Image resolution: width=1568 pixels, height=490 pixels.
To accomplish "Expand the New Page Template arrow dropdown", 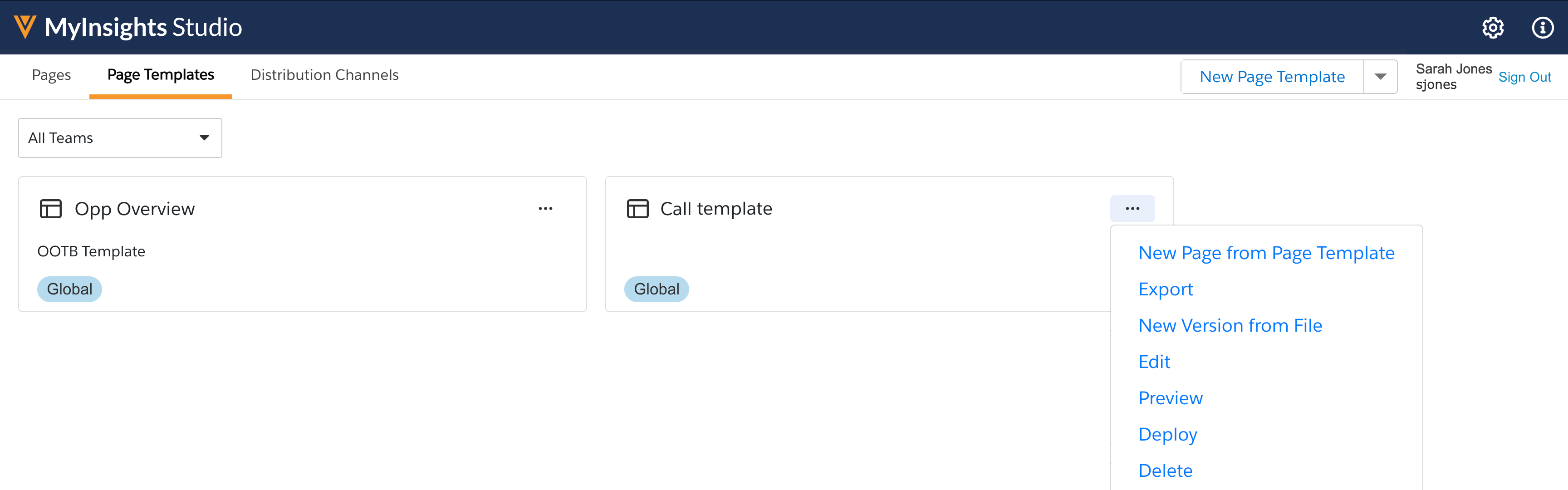I will (x=1380, y=77).
